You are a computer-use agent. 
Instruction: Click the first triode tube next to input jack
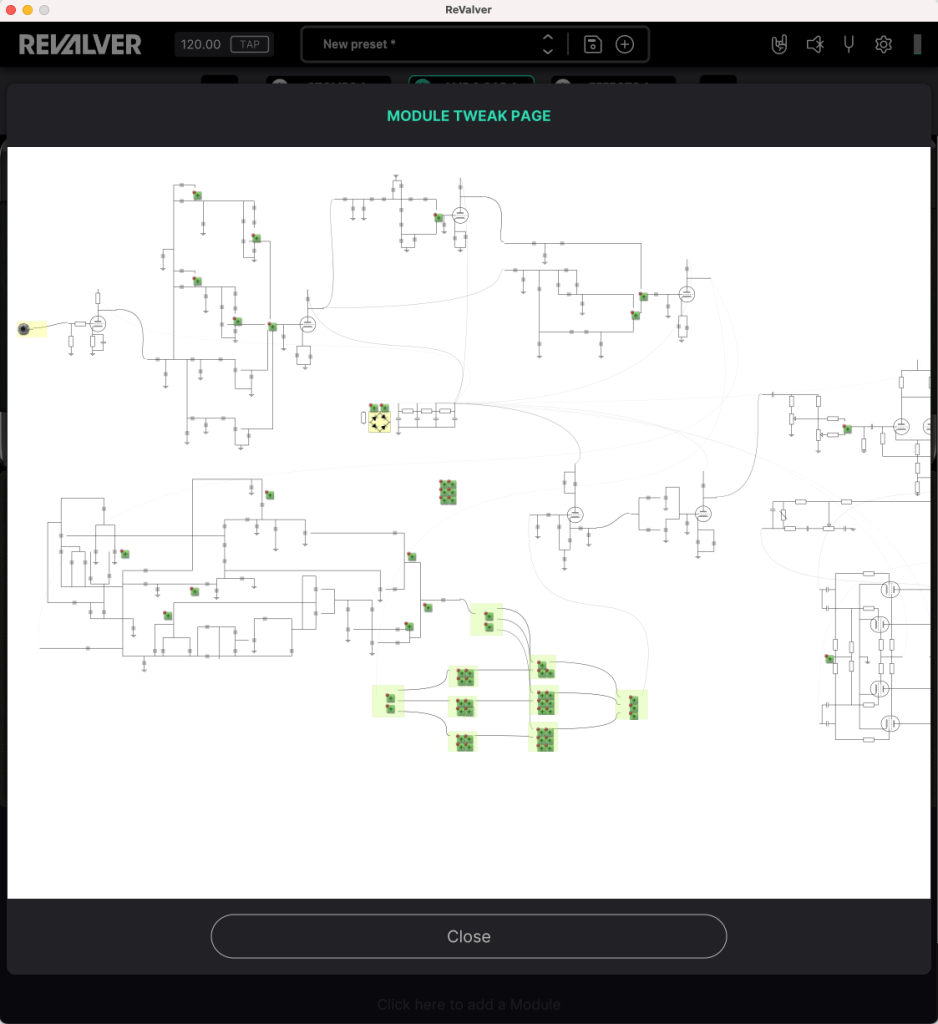[98, 323]
